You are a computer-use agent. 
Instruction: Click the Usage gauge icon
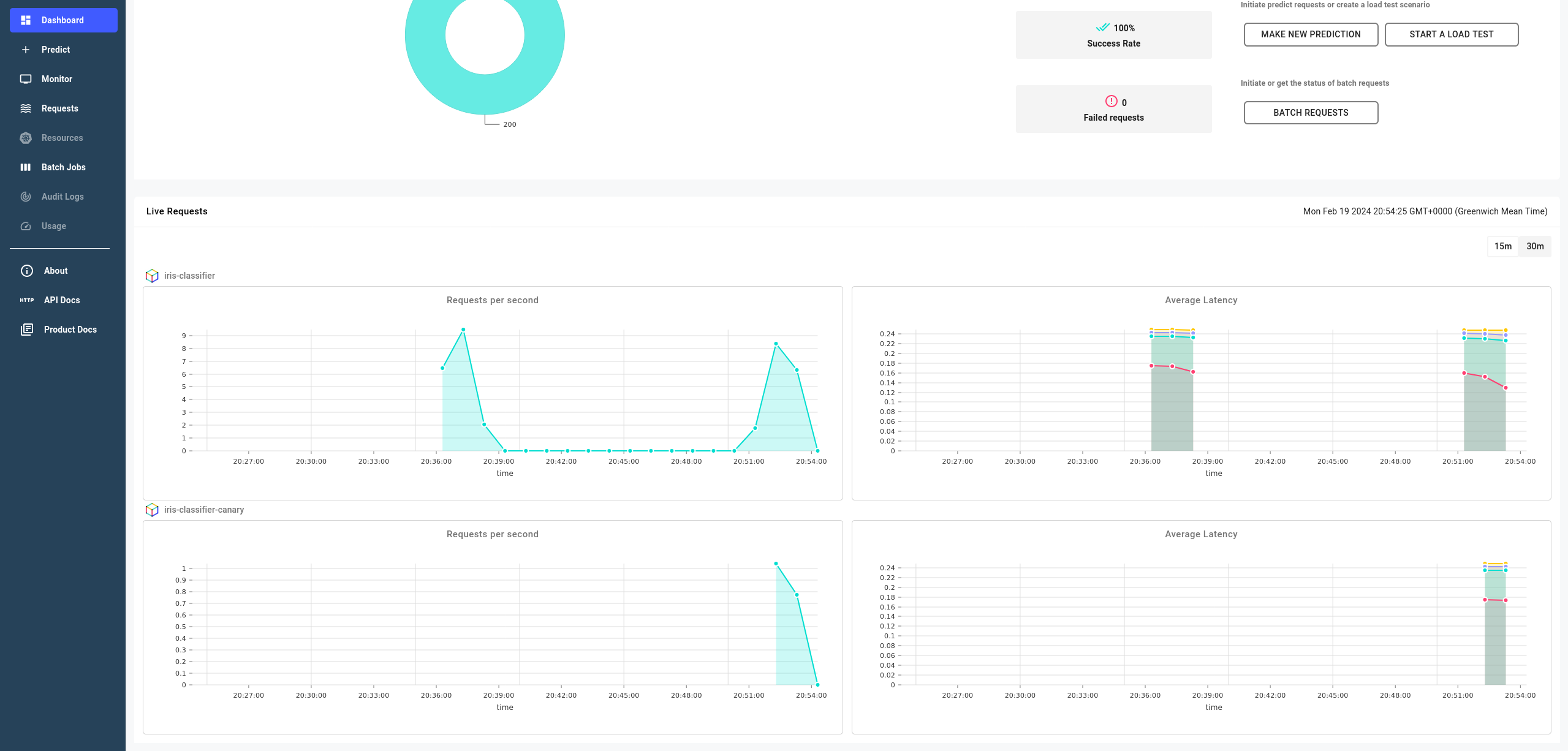[26, 226]
